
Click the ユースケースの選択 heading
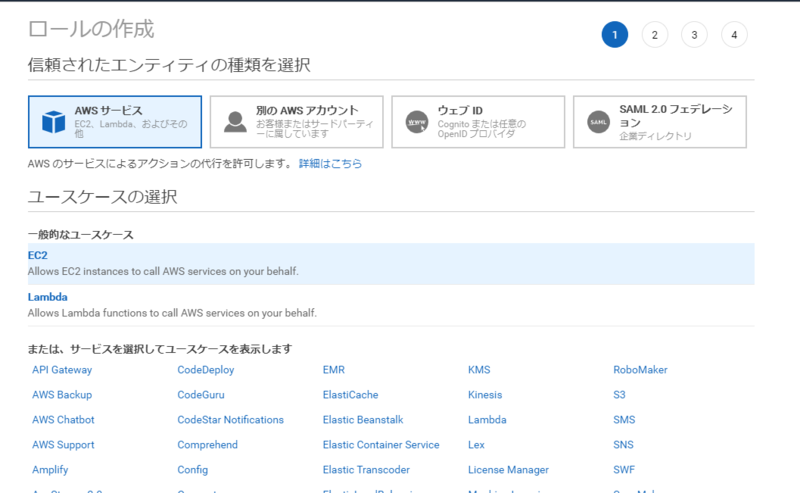coord(103,196)
